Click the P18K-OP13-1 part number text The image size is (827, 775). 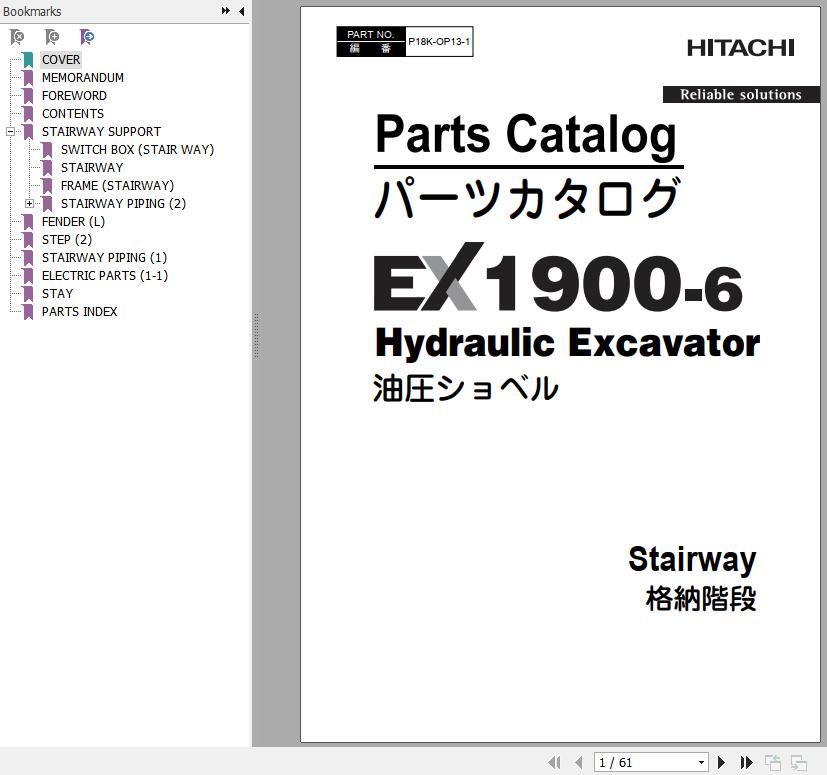click(439, 41)
